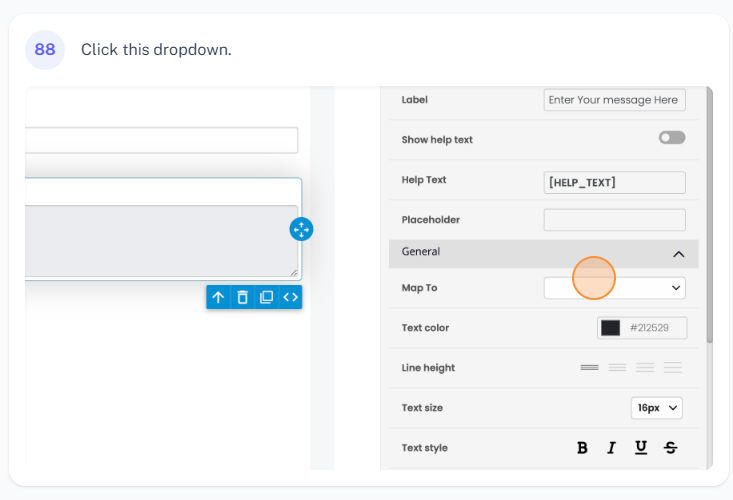This screenshot has width=733, height=500.
Task: Click the Label input field
Action: (614, 100)
